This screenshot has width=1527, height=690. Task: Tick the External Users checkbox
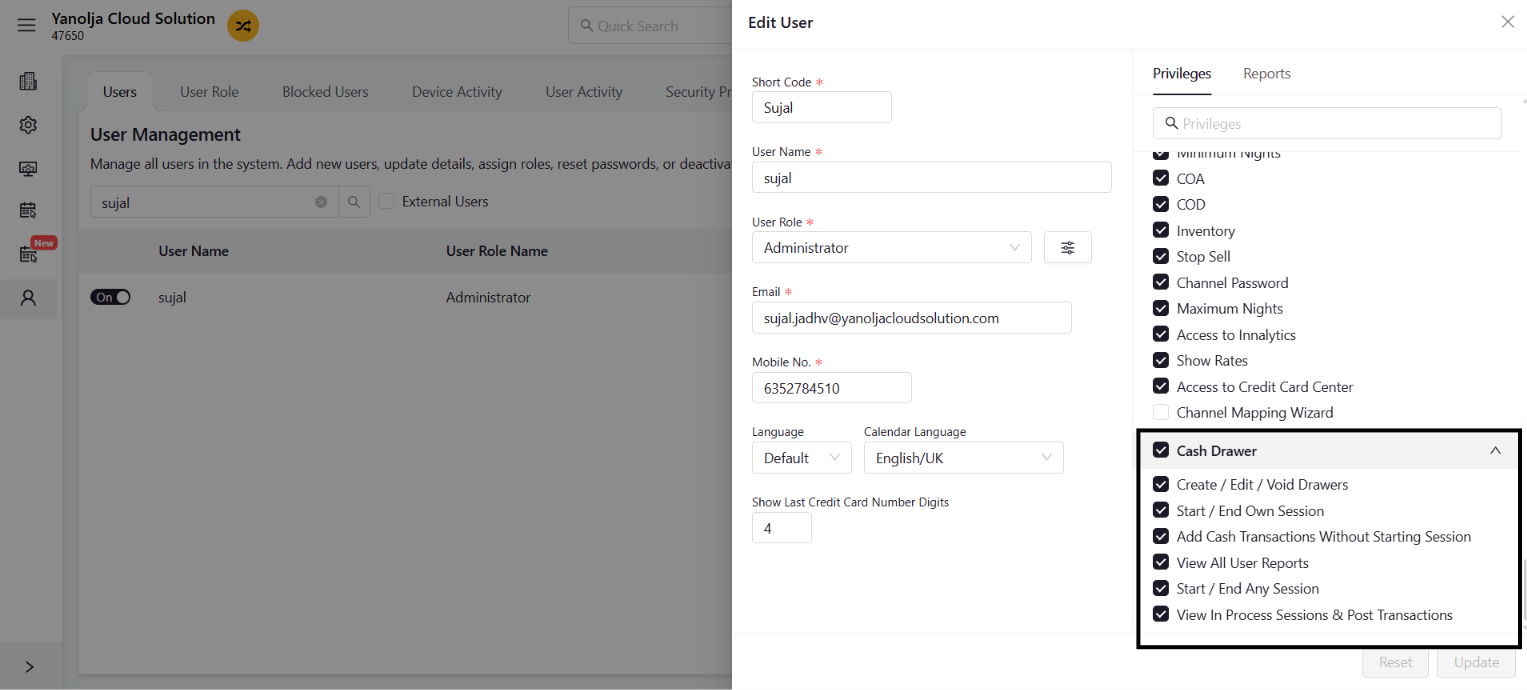pyautogui.click(x=386, y=201)
